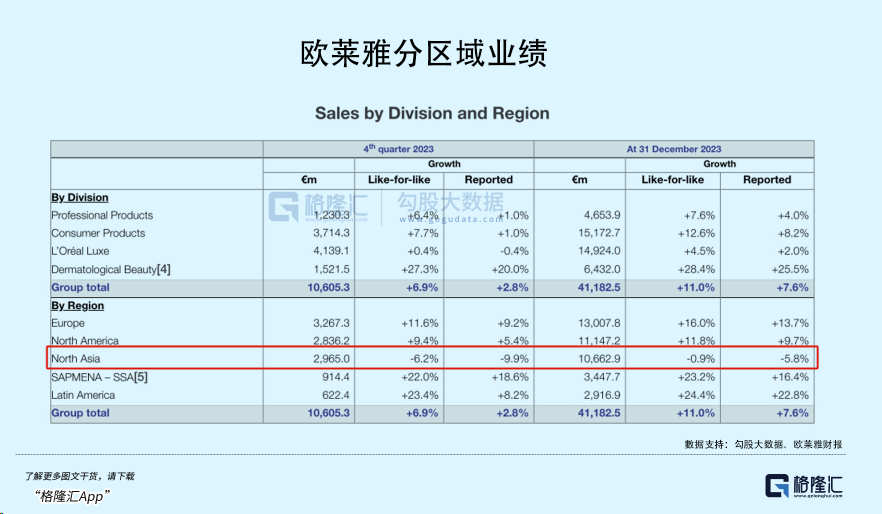Select the Dermatological Beauty[4] row label
The height and width of the screenshot is (514, 882).
point(110,269)
